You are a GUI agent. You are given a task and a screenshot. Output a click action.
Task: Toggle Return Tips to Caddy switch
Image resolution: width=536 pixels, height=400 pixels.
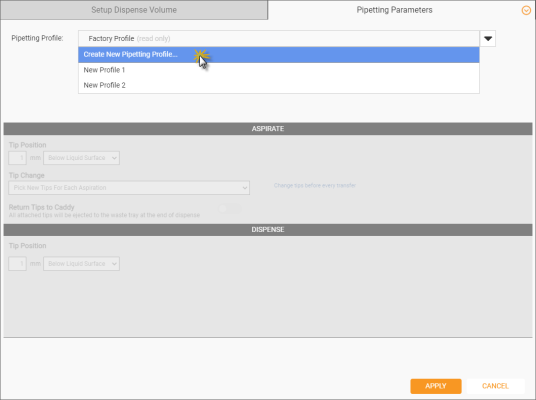tap(230, 209)
